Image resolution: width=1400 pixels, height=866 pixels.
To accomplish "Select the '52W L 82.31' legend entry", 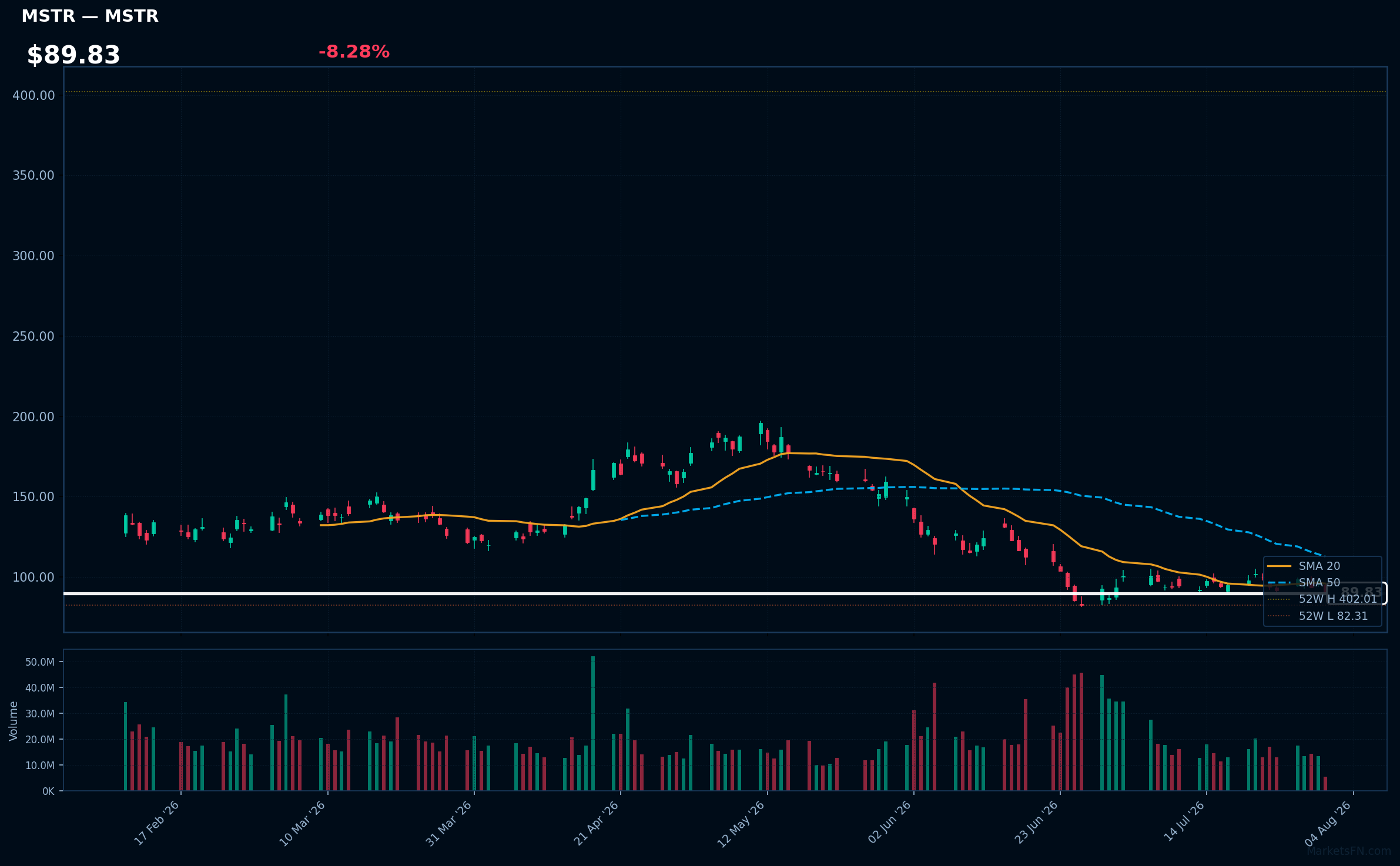I will (1318, 616).
